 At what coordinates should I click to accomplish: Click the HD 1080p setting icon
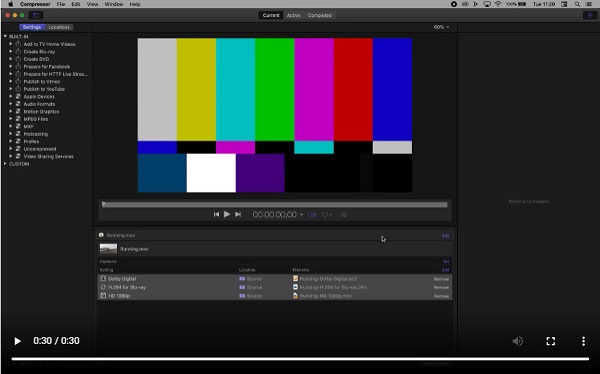click(x=103, y=296)
